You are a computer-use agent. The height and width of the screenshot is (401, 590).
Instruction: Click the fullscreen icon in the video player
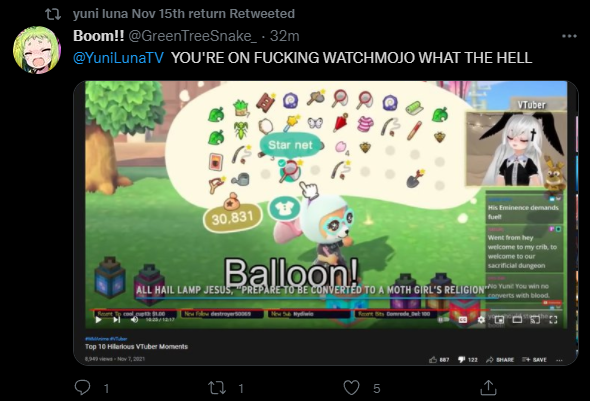[x=553, y=320]
